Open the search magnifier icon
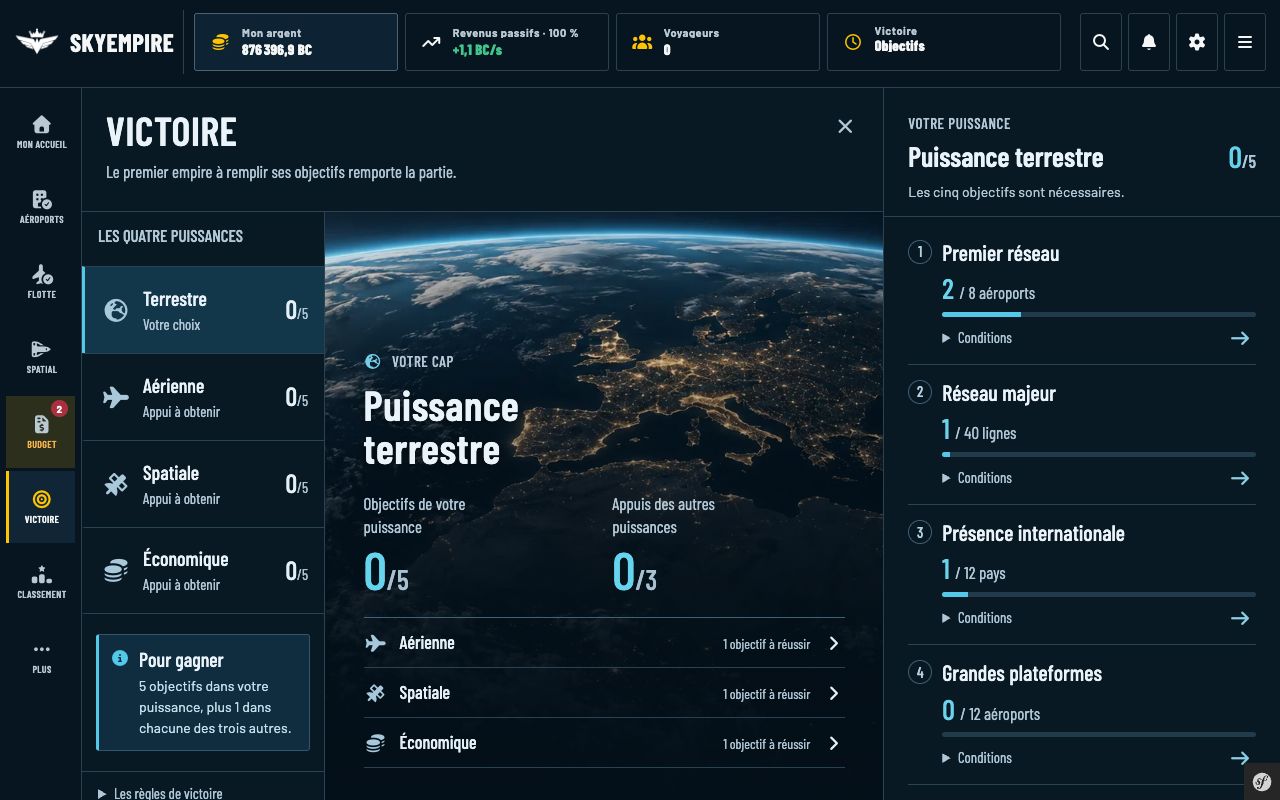The image size is (1280, 800). tap(1101, 42)
